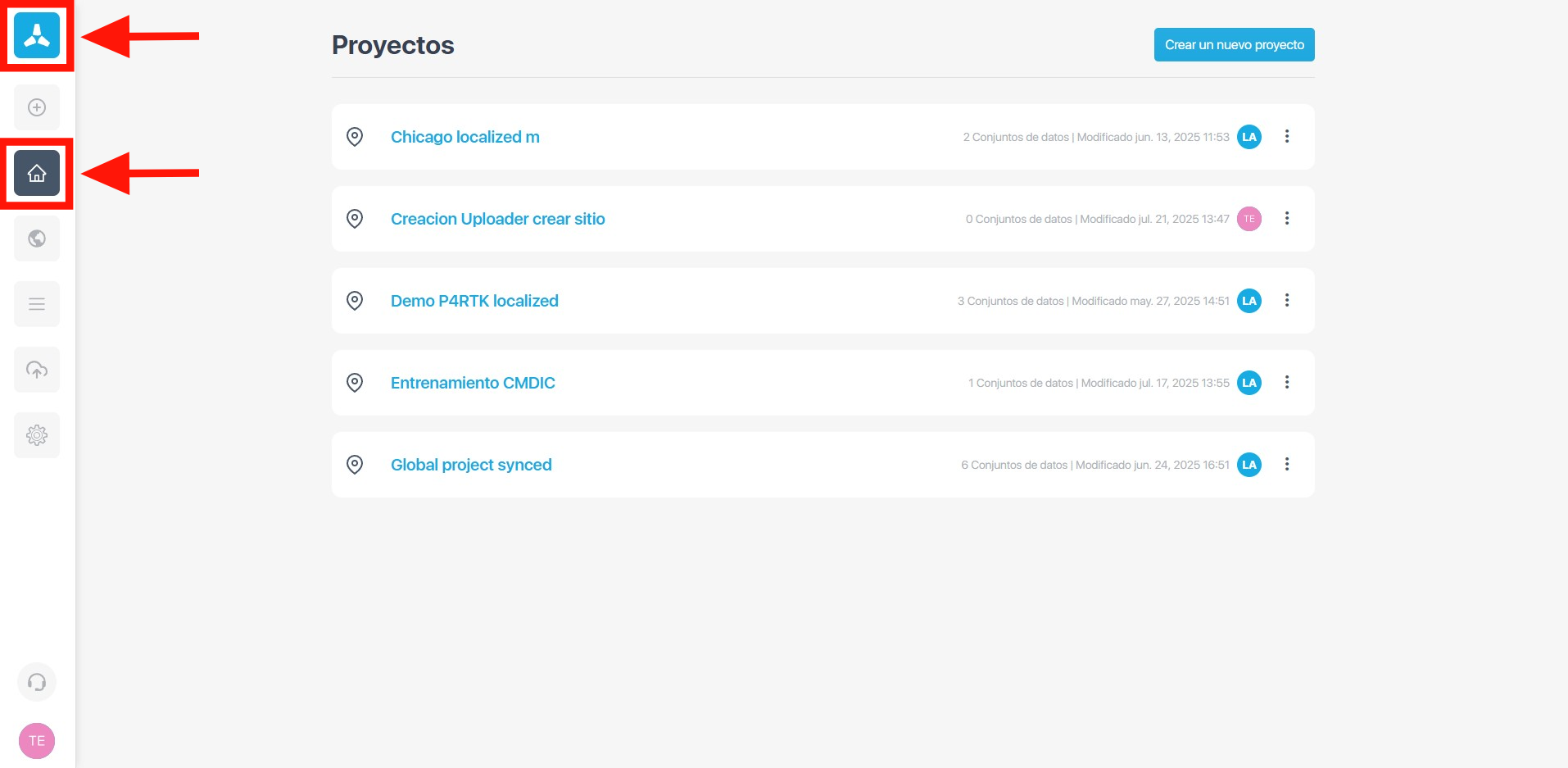Open the Demo P4RTK localized project
1568x768 pixels.
(x=474, y=301)
